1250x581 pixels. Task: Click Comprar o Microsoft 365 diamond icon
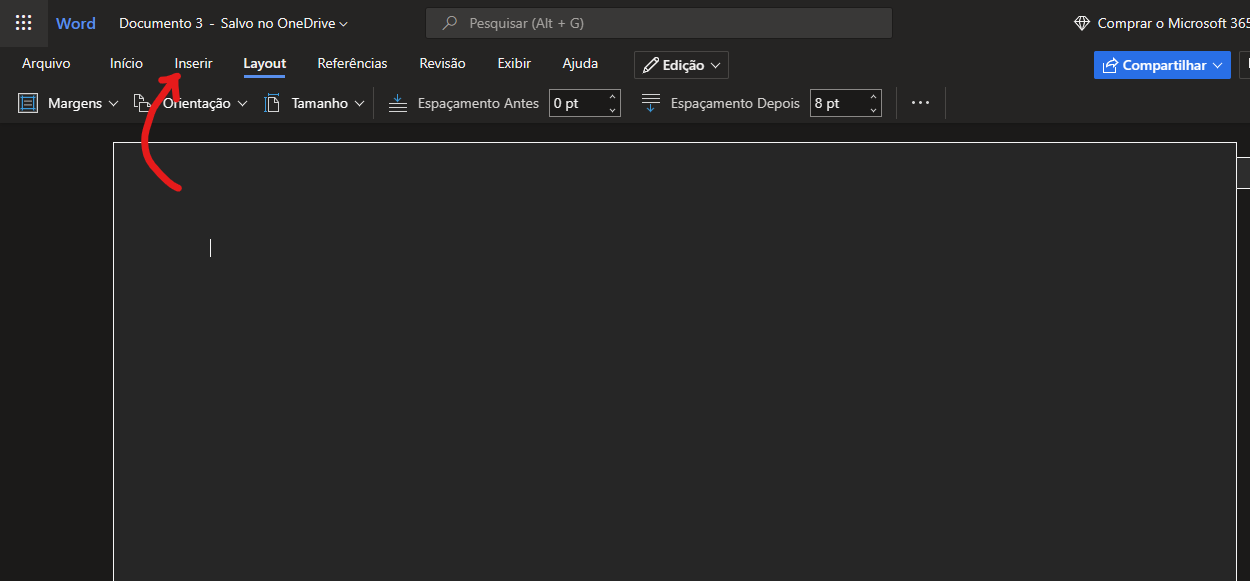[x=1081, y=23]
